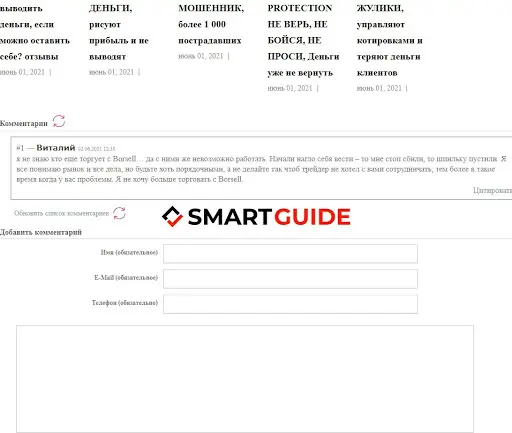Click the SmartGuide diamond logo icon
The height and width of the screenshot is (433, 512).
point(172,216)
